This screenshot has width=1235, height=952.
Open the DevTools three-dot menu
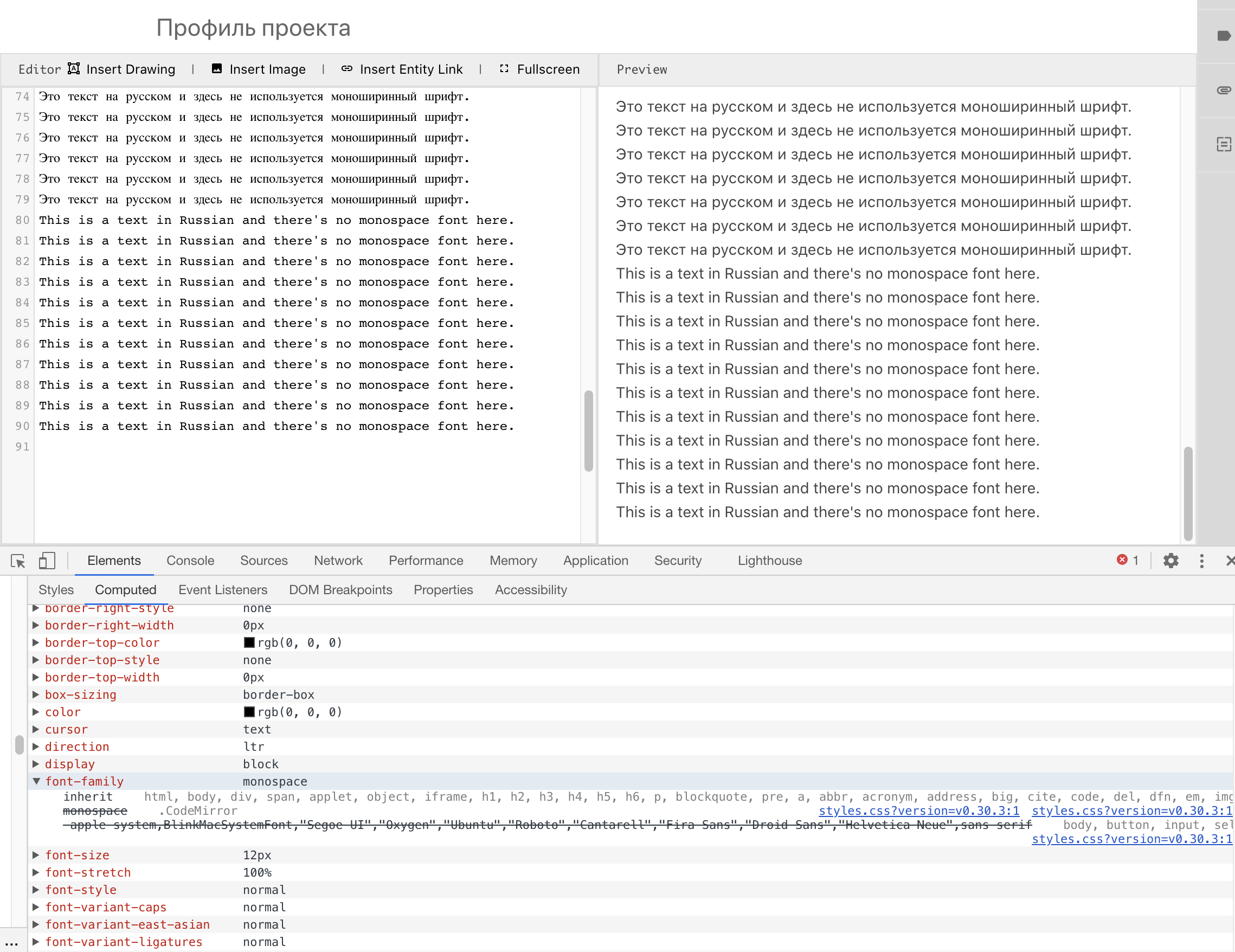click(x=1201, y=560)
